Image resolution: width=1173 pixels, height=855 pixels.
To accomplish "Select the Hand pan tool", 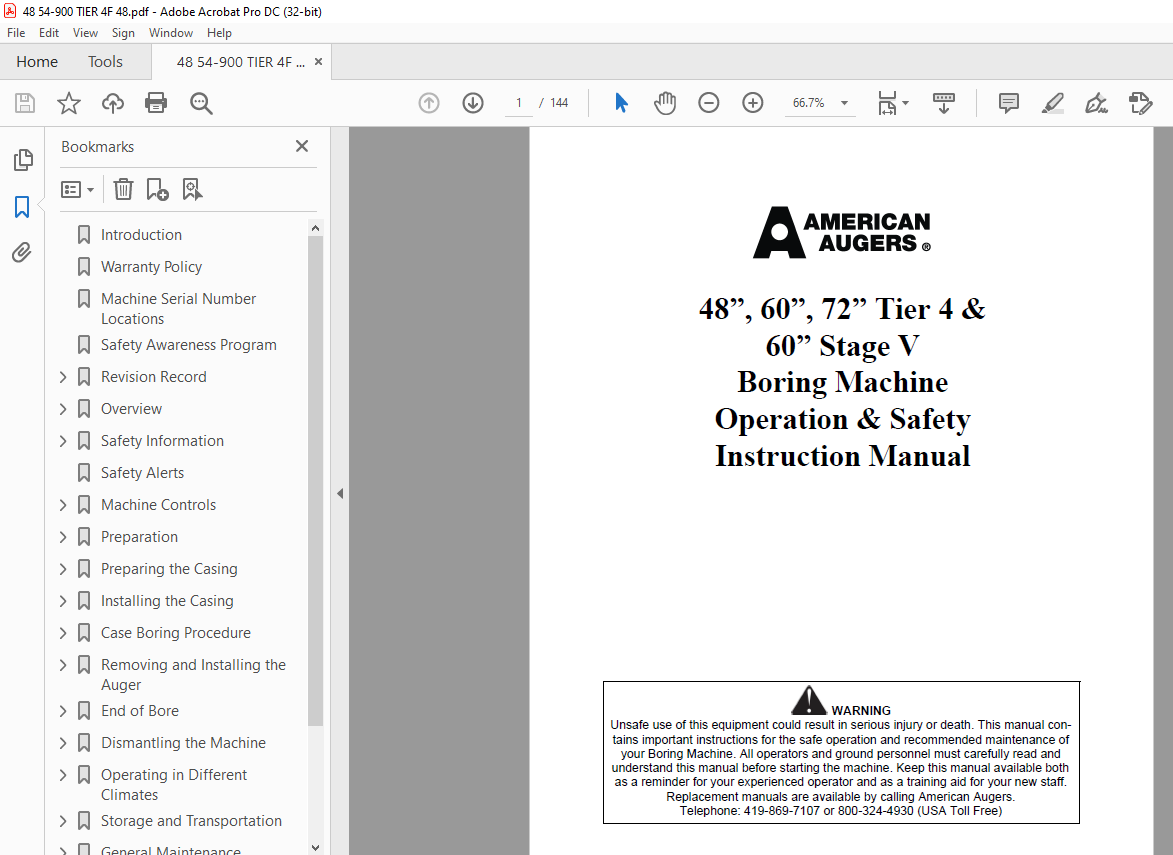I will pyautogui.click(x=665, y=103).
